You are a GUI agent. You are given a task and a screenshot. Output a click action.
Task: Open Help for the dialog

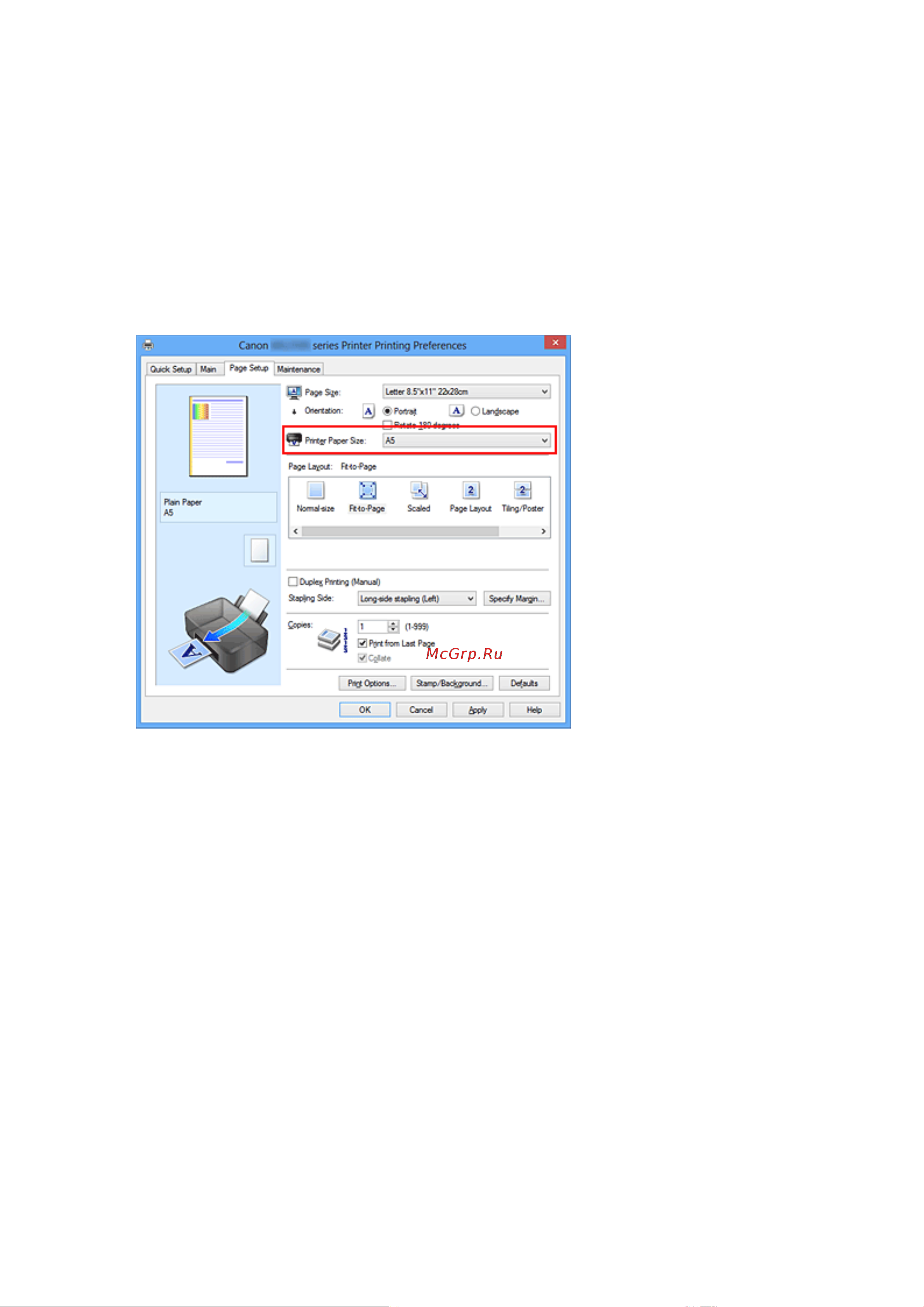point(534,710)
